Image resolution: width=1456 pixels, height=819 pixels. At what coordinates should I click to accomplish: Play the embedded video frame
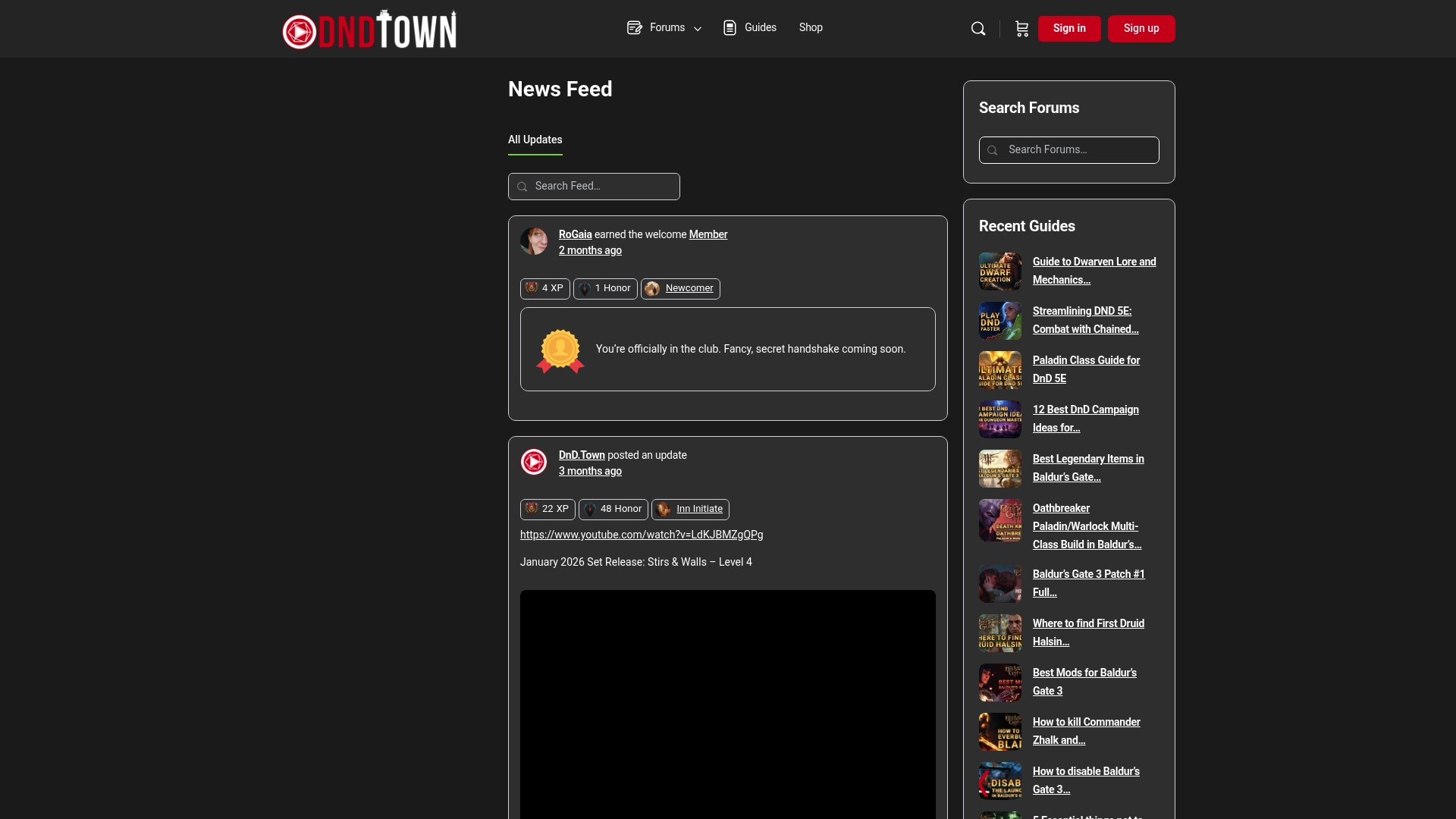click(728, 704)
